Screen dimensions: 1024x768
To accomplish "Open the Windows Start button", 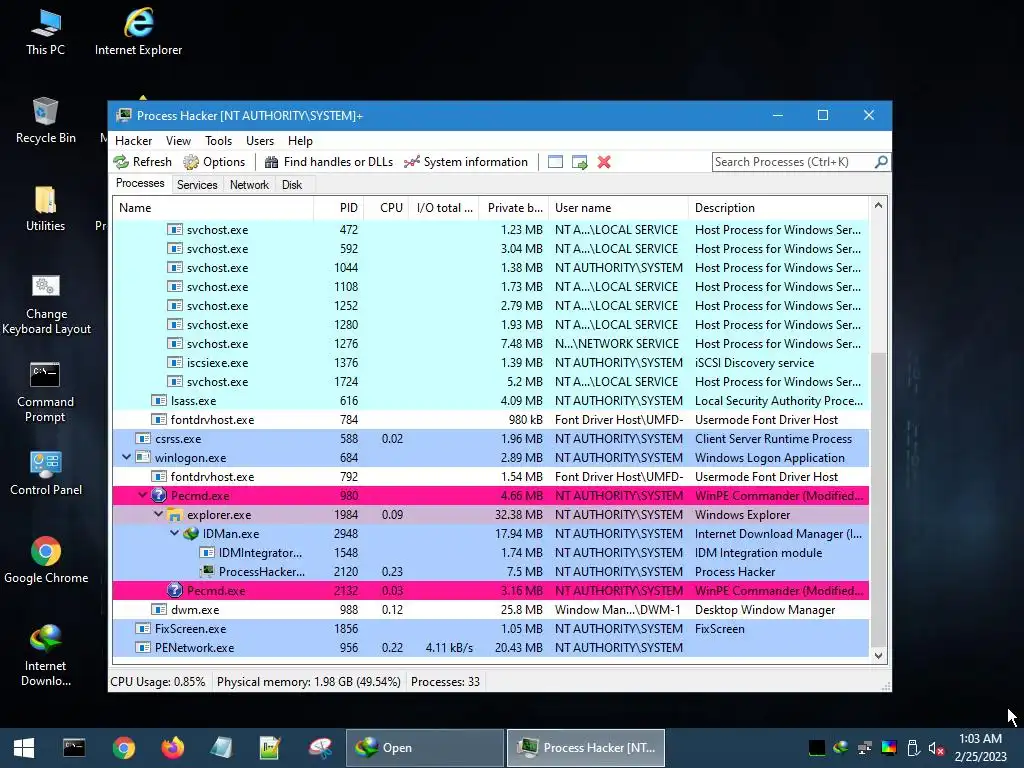I will [24, 748].
